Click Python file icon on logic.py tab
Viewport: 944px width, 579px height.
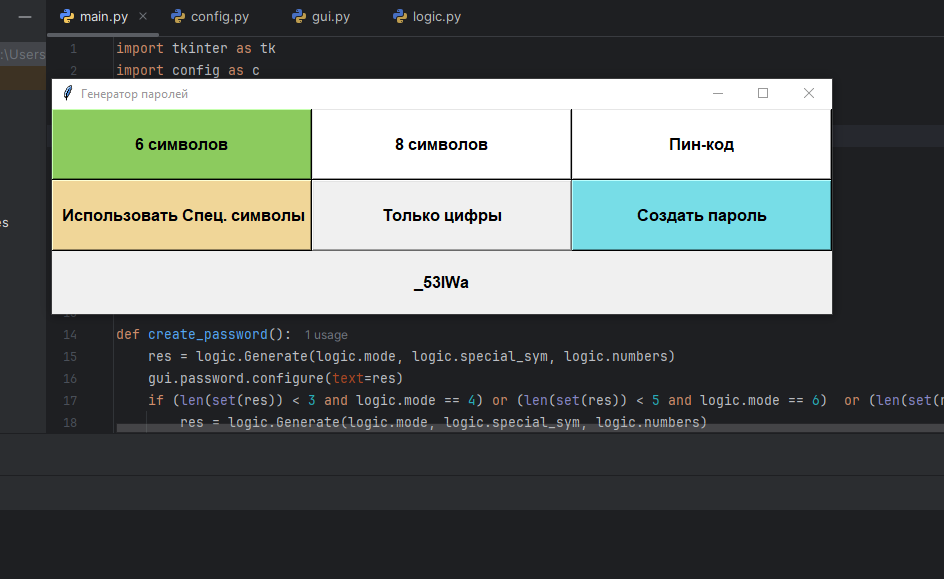(x=400, y=16)
